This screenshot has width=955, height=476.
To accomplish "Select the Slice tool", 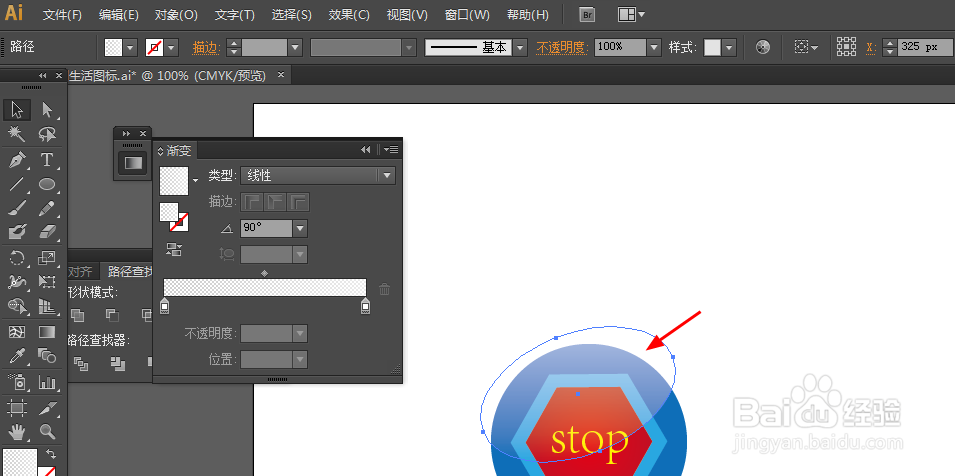I will pos(47,407).
